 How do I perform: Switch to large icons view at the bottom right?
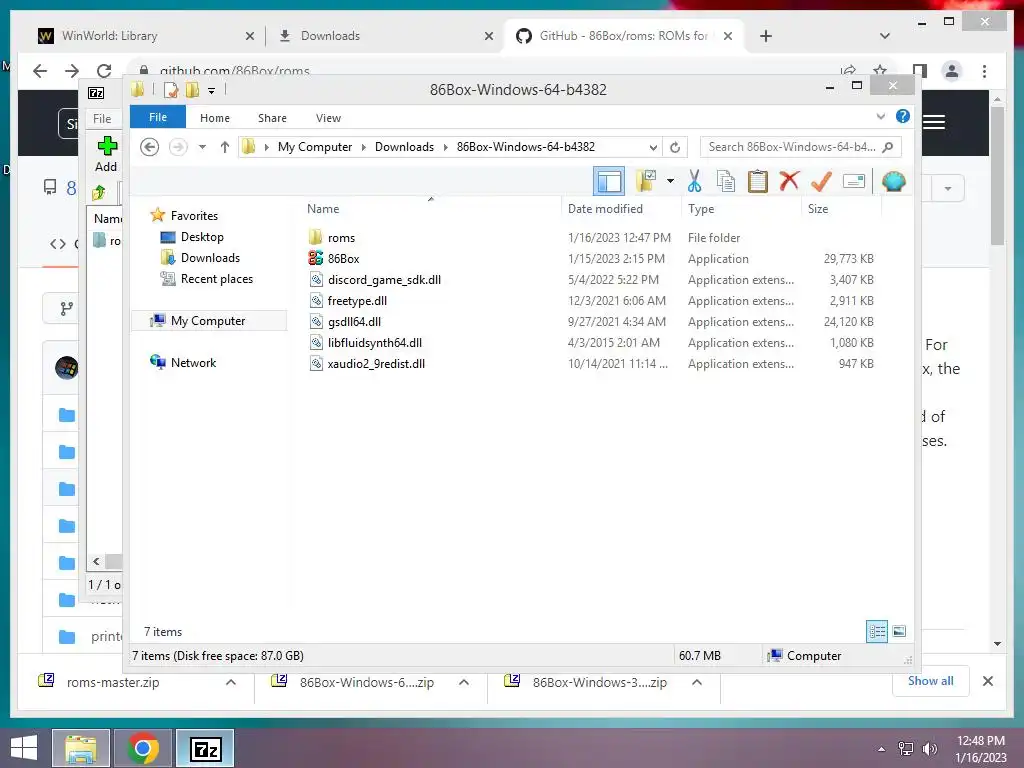click(899, 631)
